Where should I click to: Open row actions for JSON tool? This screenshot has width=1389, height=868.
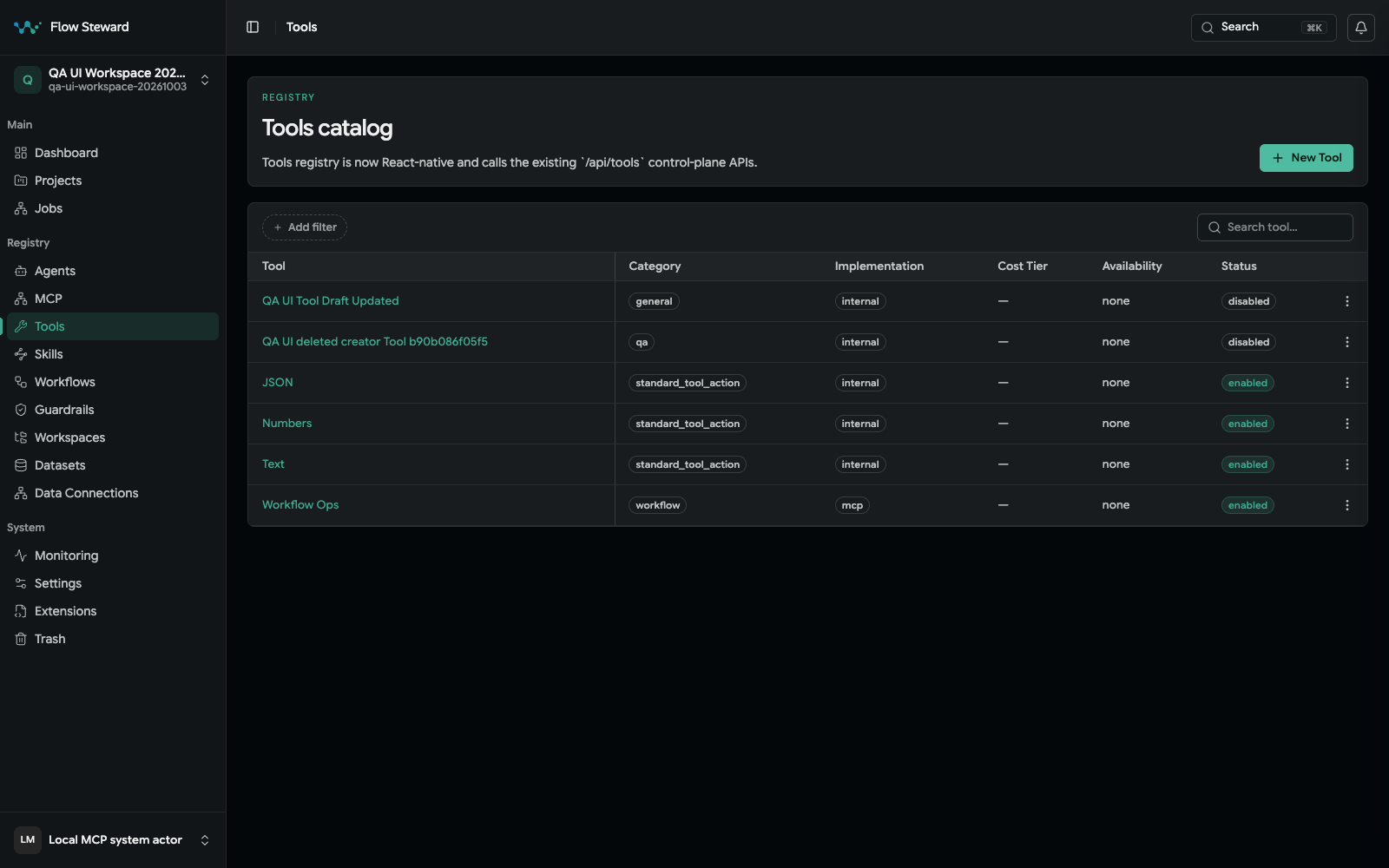pyautogui.click(x=1347, y=383)
